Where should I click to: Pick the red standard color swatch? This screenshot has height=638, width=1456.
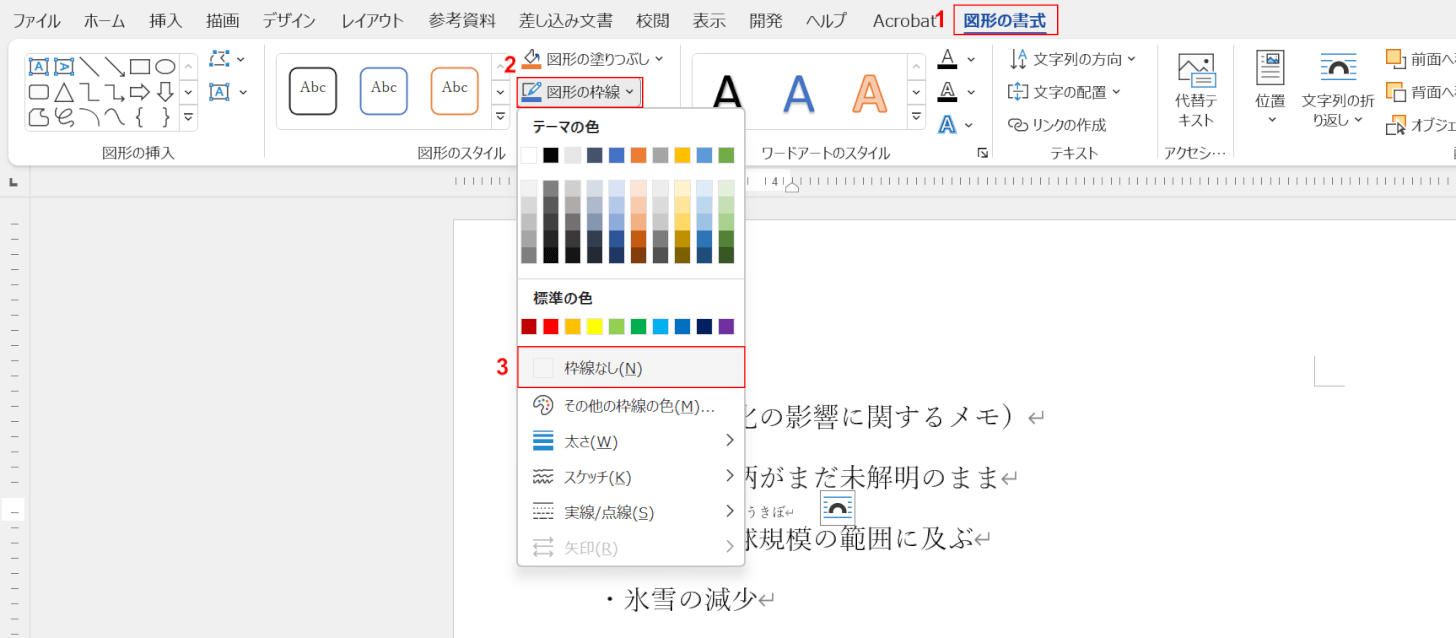click(x=551, y=327)
